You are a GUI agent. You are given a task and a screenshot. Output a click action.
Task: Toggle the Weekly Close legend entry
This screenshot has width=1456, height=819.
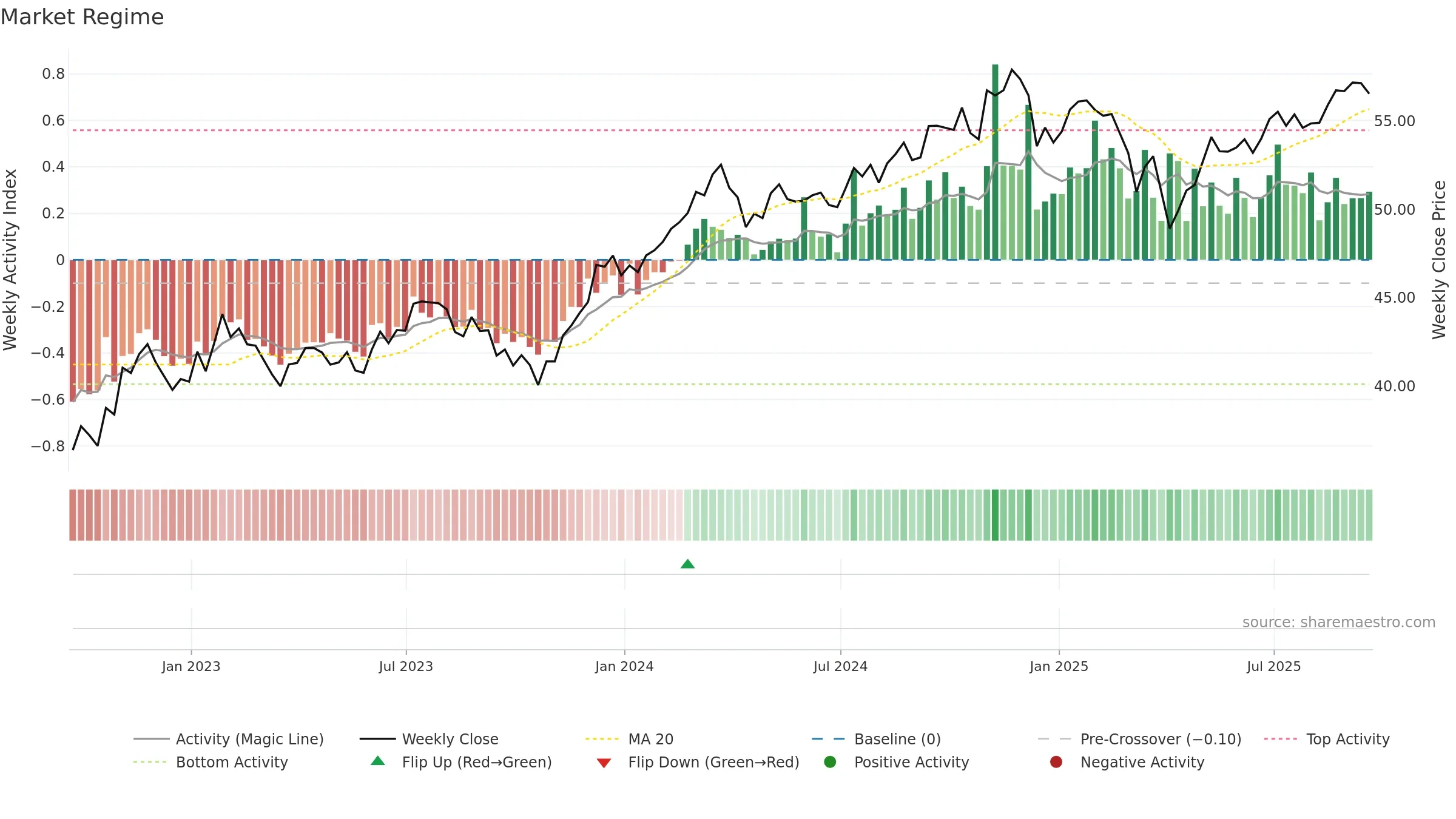pos(429,739)
